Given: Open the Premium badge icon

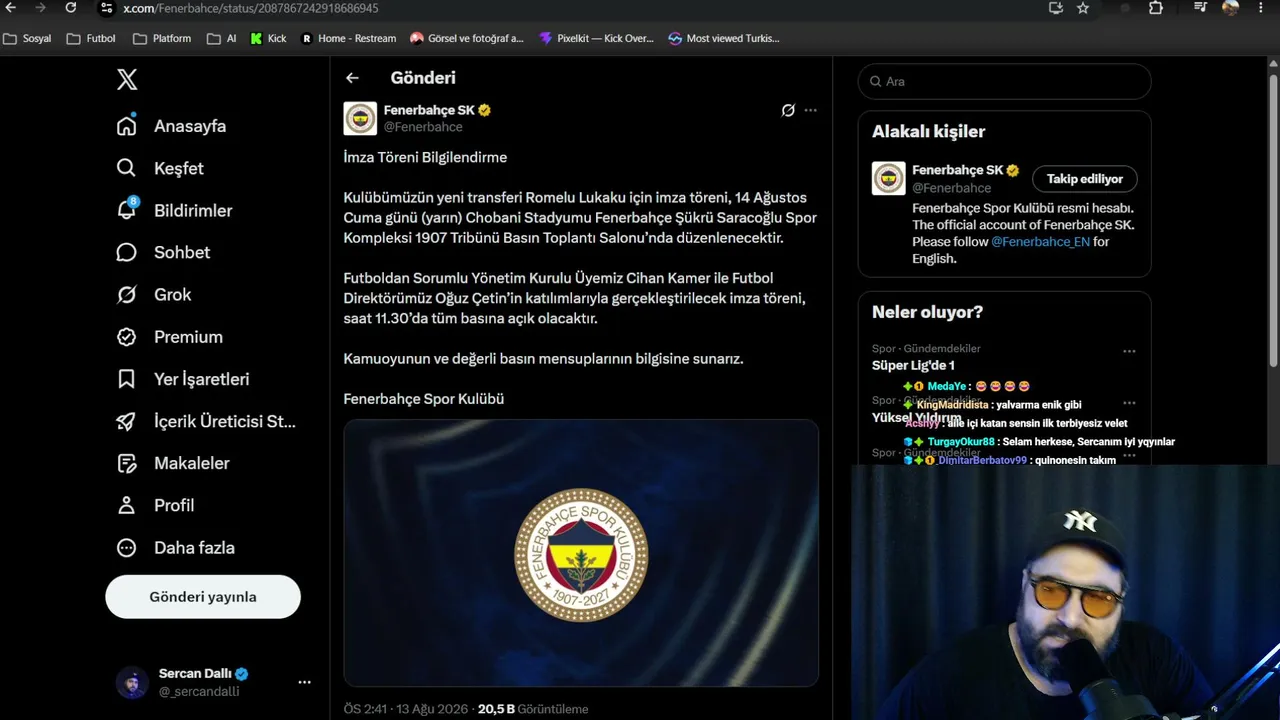Looking at the screenshot, I should pyautogui.click(x=126, y=337).
